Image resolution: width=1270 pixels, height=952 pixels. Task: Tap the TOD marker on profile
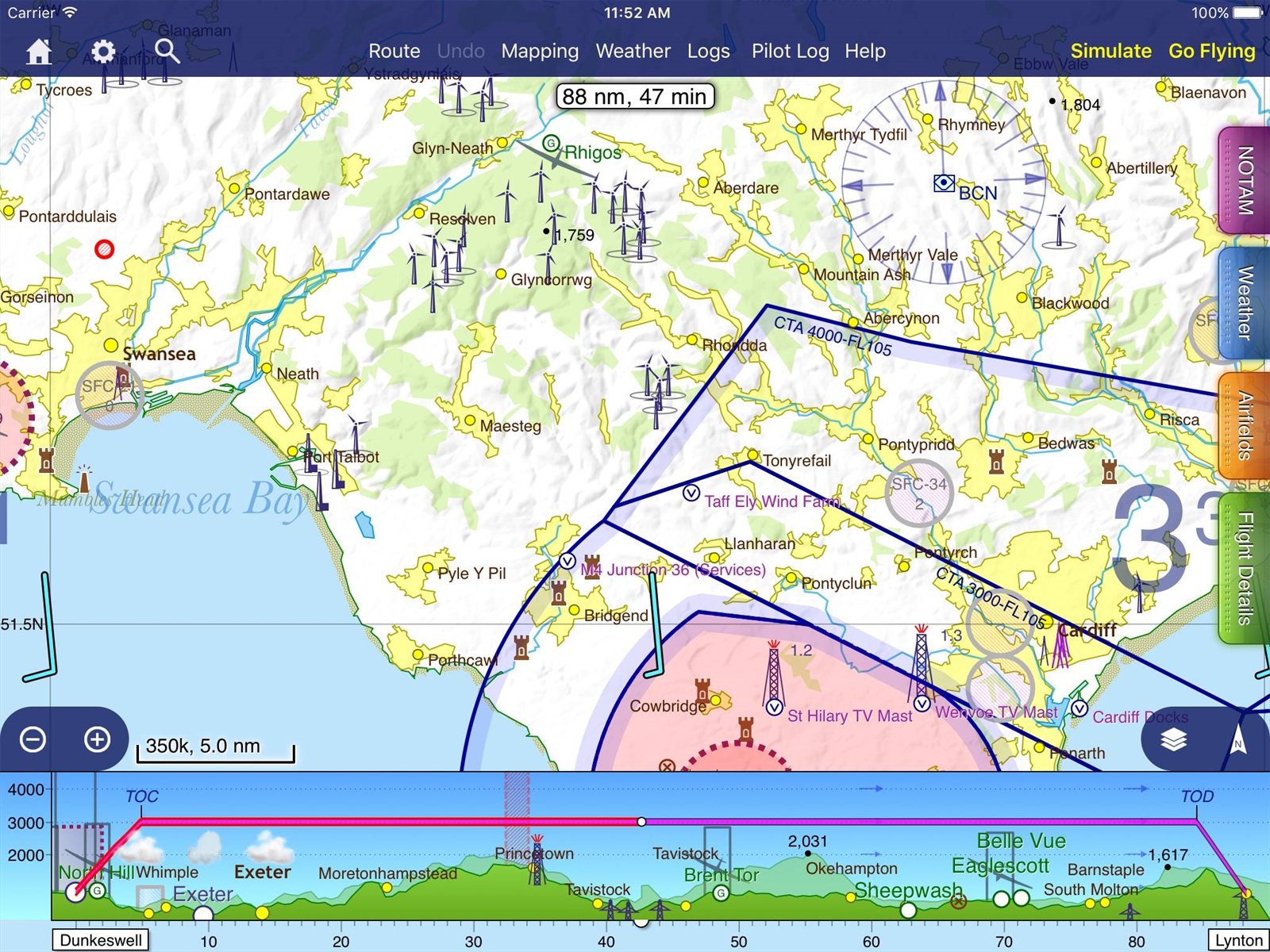tap(1197, 797)
